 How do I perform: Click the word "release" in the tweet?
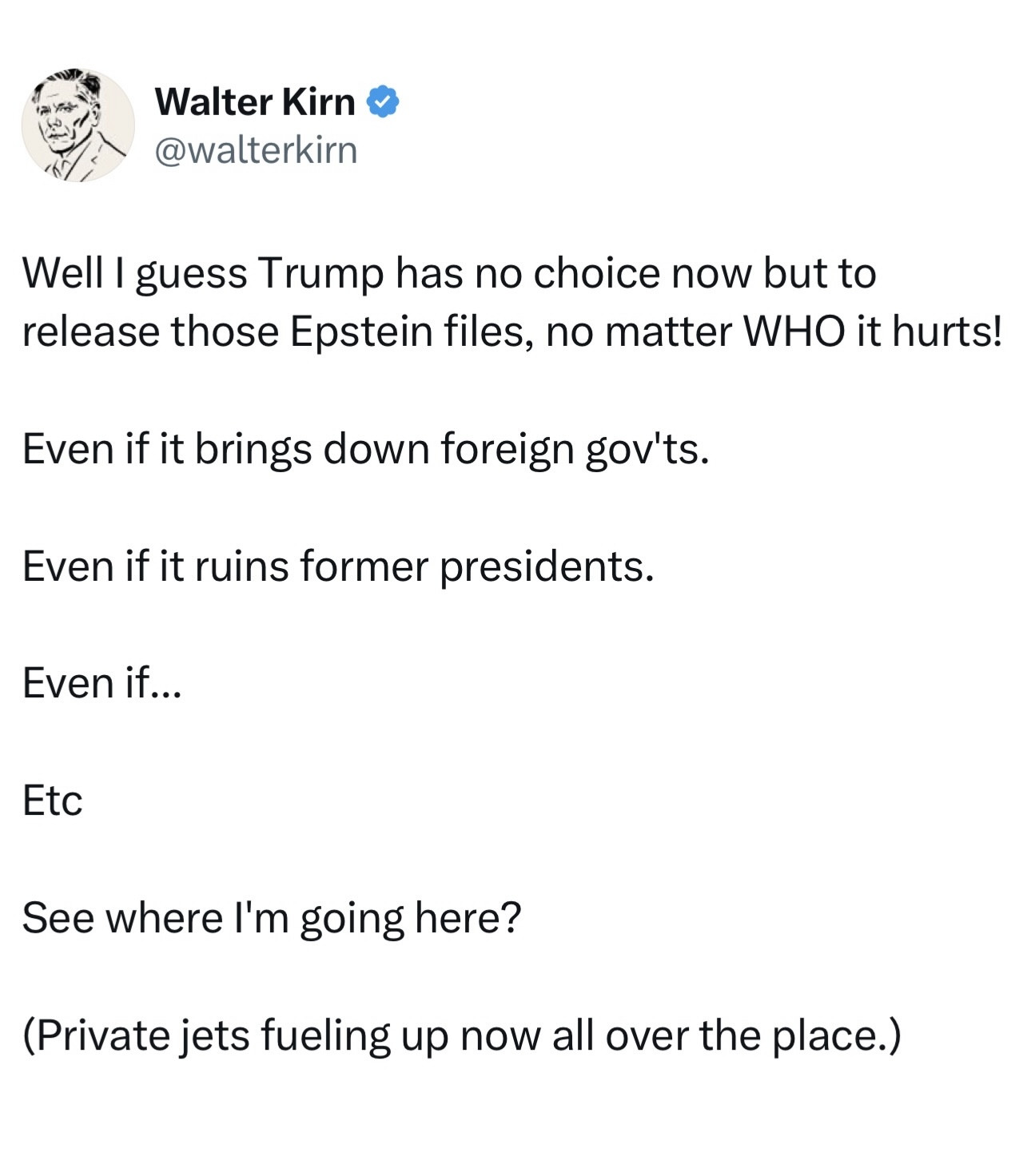pos(91,332)
